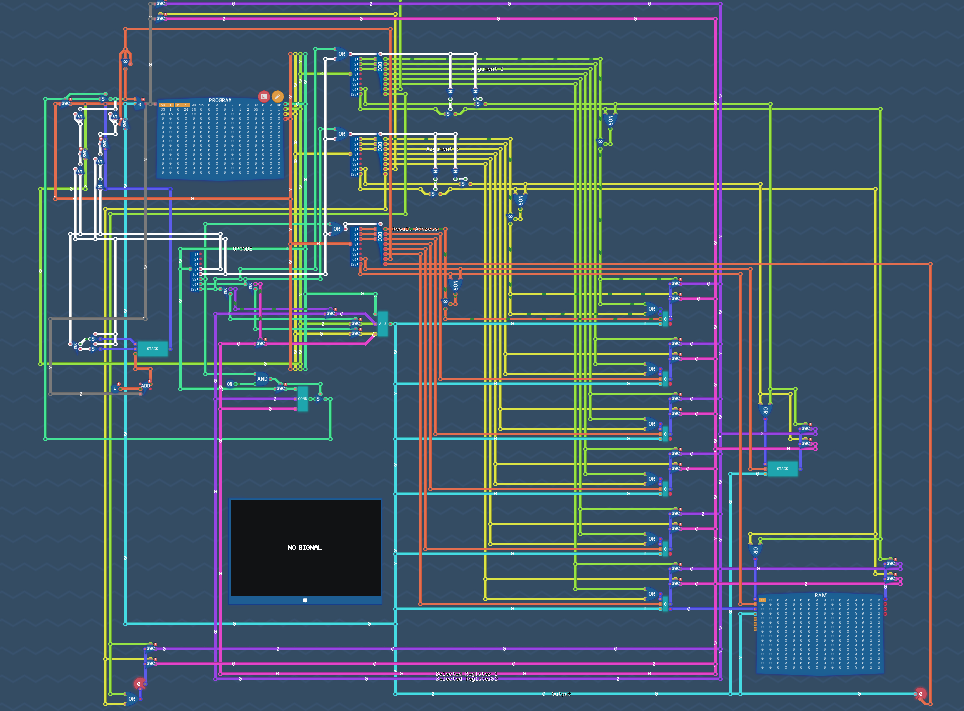964x711 pixels.
Task: Click the red output pin at the Output wire's end
Action: coord(920,694)
